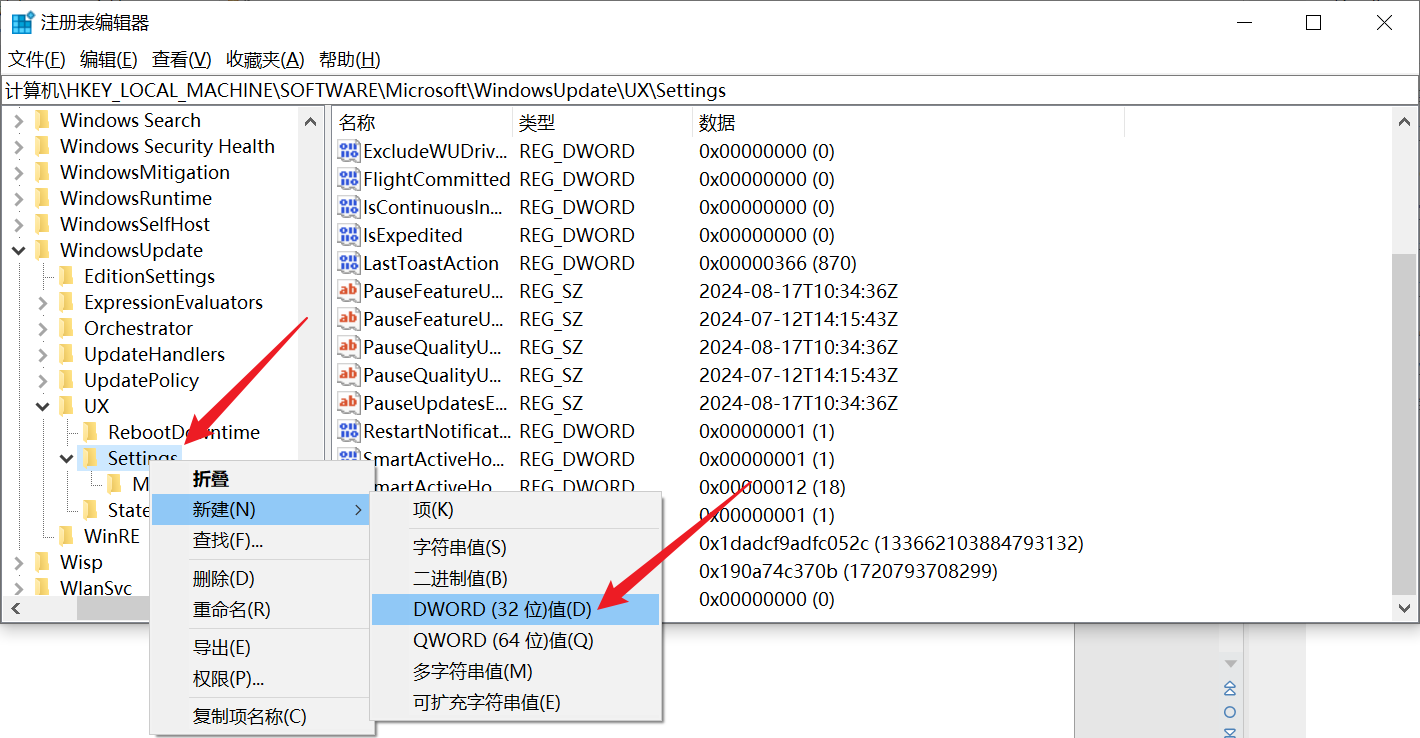The height and width of the screenshot is (738, 1420).
Task: Open the 查看(V) menu
Action: (182, 59)
